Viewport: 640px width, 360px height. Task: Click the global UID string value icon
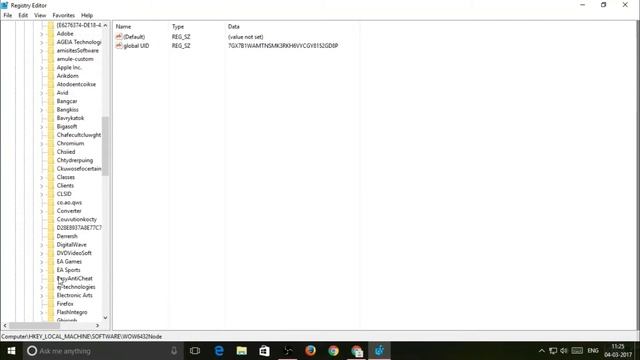(119, 46)
